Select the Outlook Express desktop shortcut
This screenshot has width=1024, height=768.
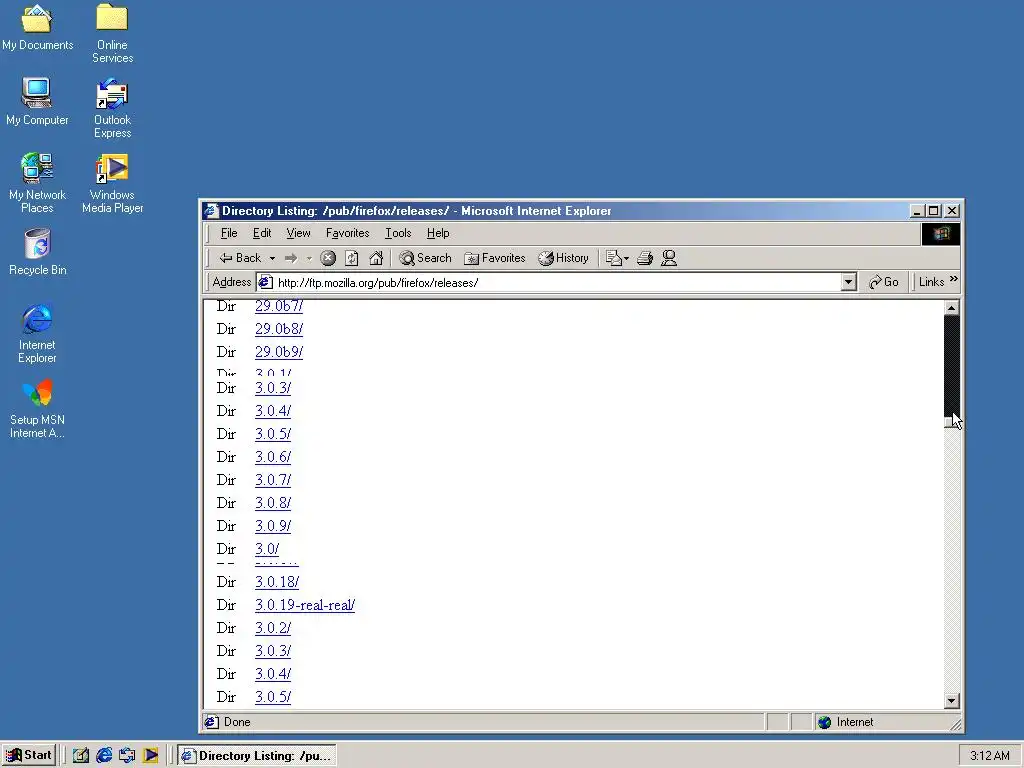(112, 108)
